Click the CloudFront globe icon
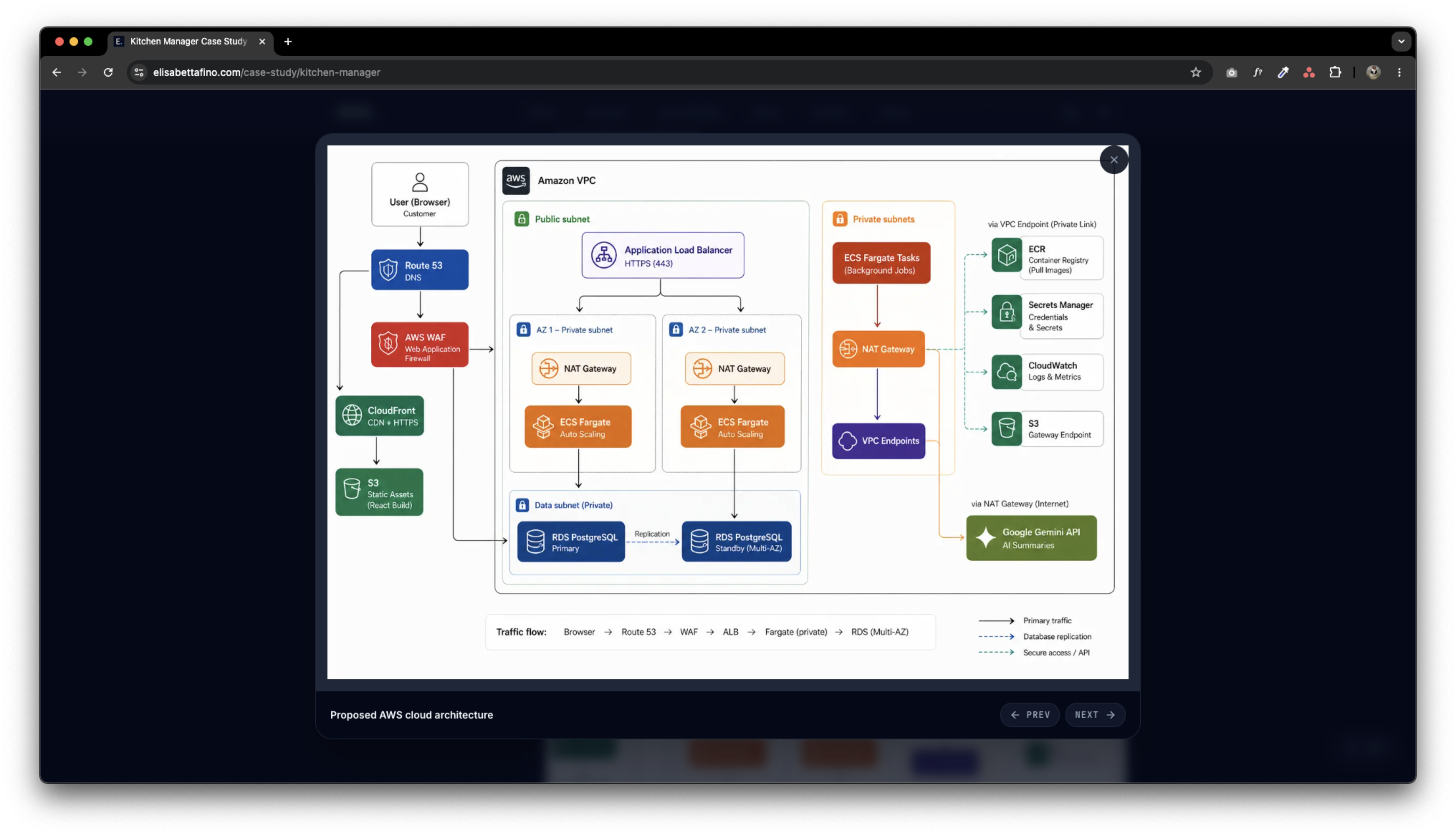Image resolution: width=1456 pixels, height=836 pixels. click(352, 415)
